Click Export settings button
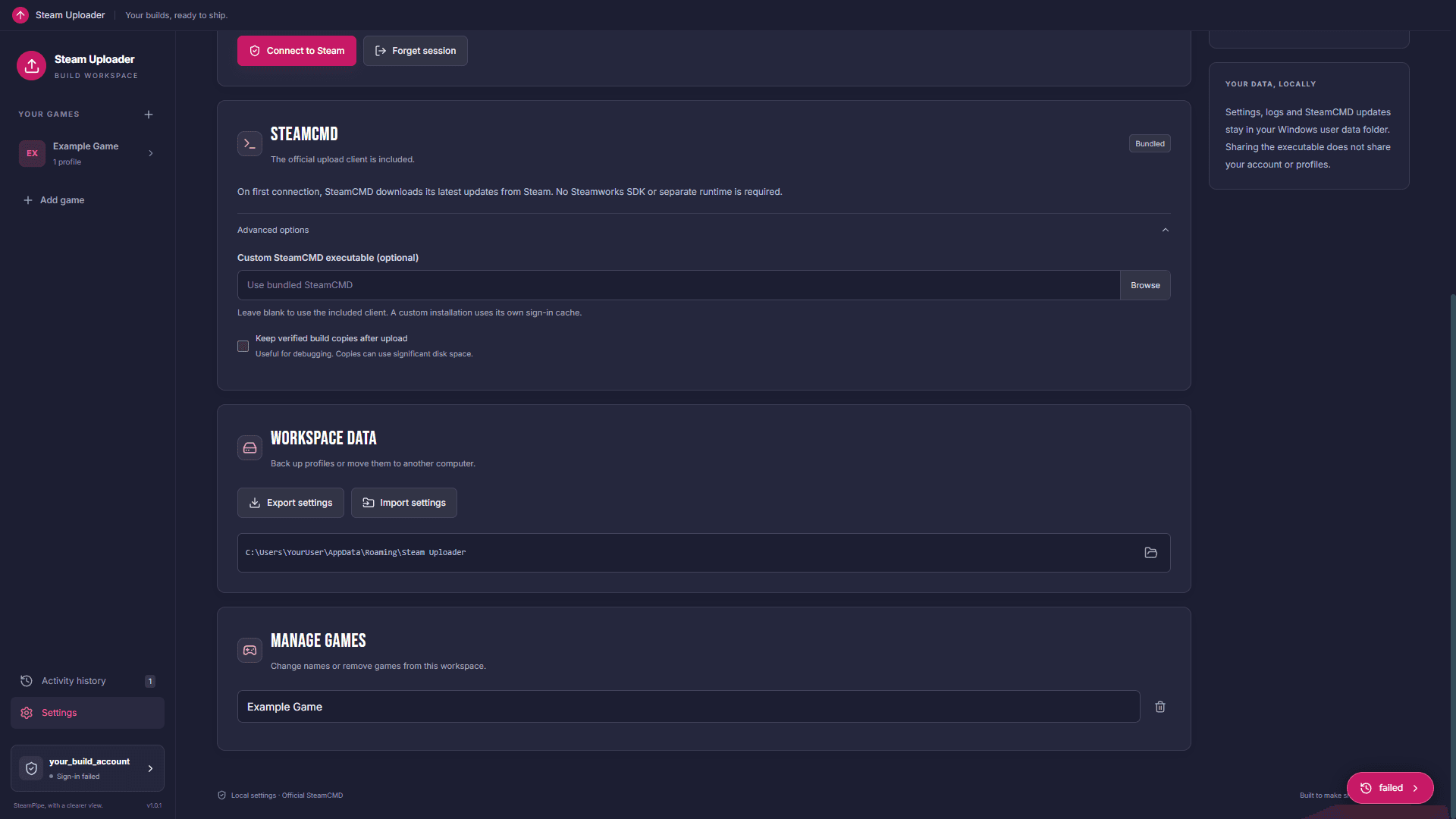This screenshot has height=819, width=1456. coord(290,503)
